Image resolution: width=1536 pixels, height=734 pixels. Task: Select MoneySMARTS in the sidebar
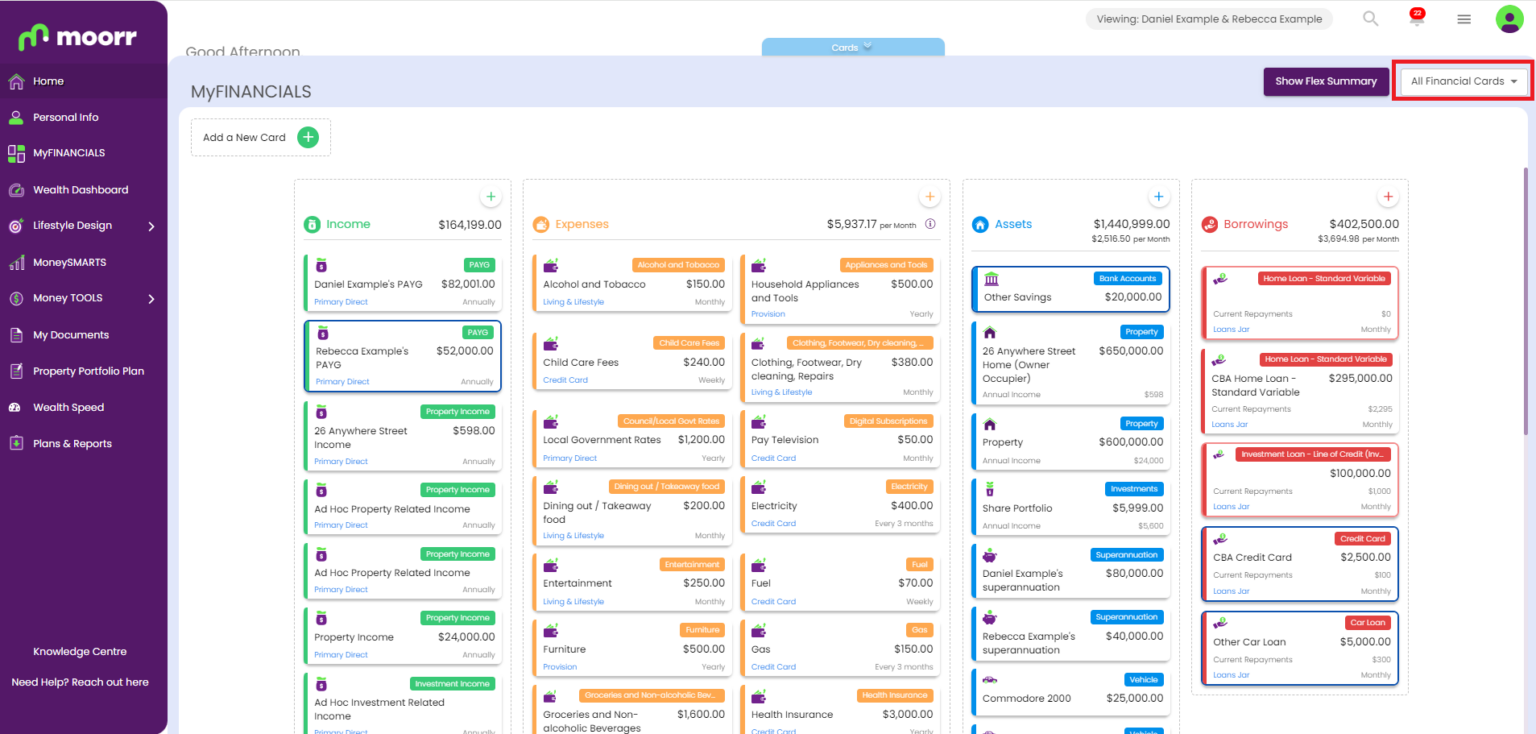[69, 262]
